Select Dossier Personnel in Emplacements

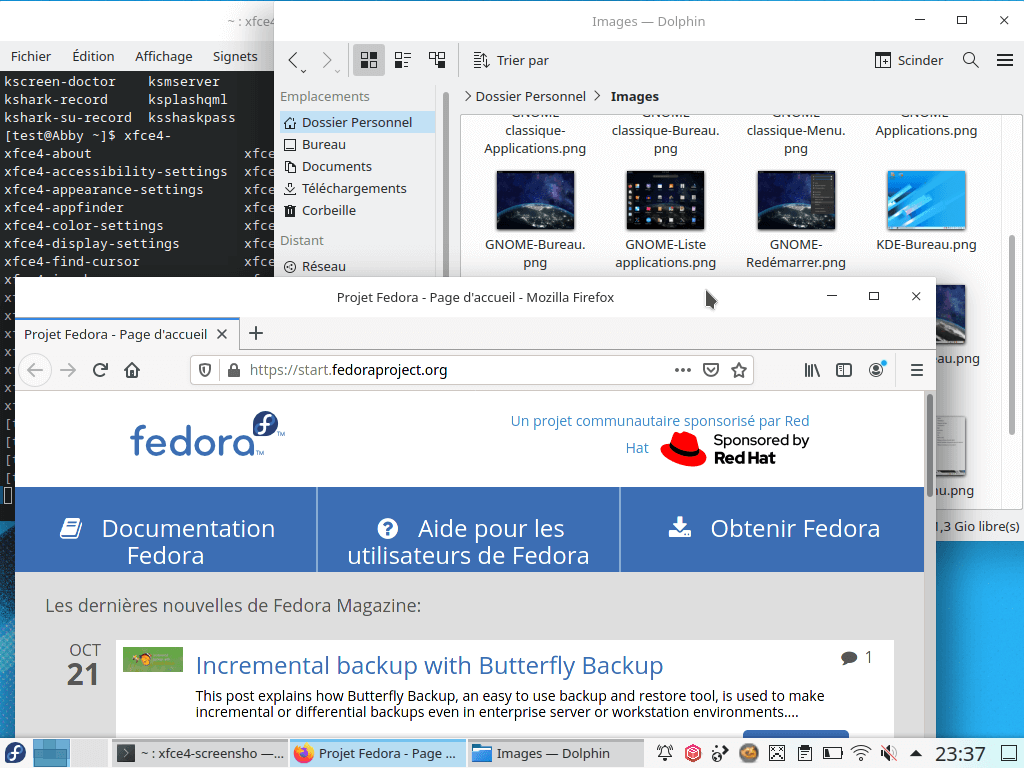pos(357,122)
